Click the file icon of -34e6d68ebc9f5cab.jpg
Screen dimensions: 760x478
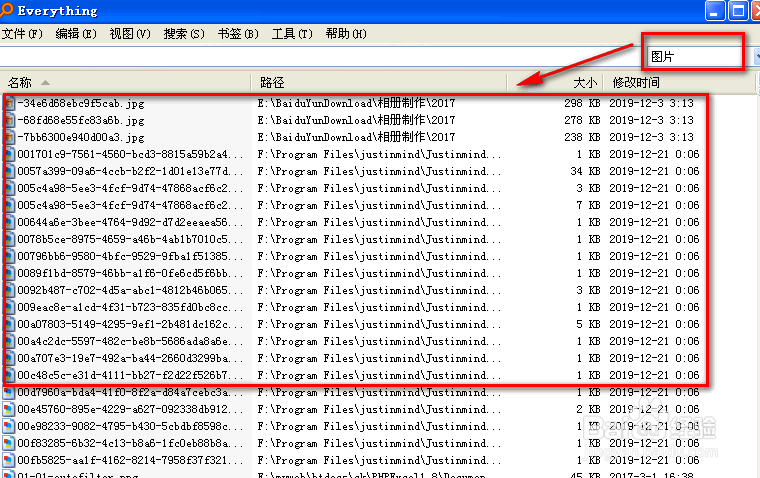(x=9, y=103)
